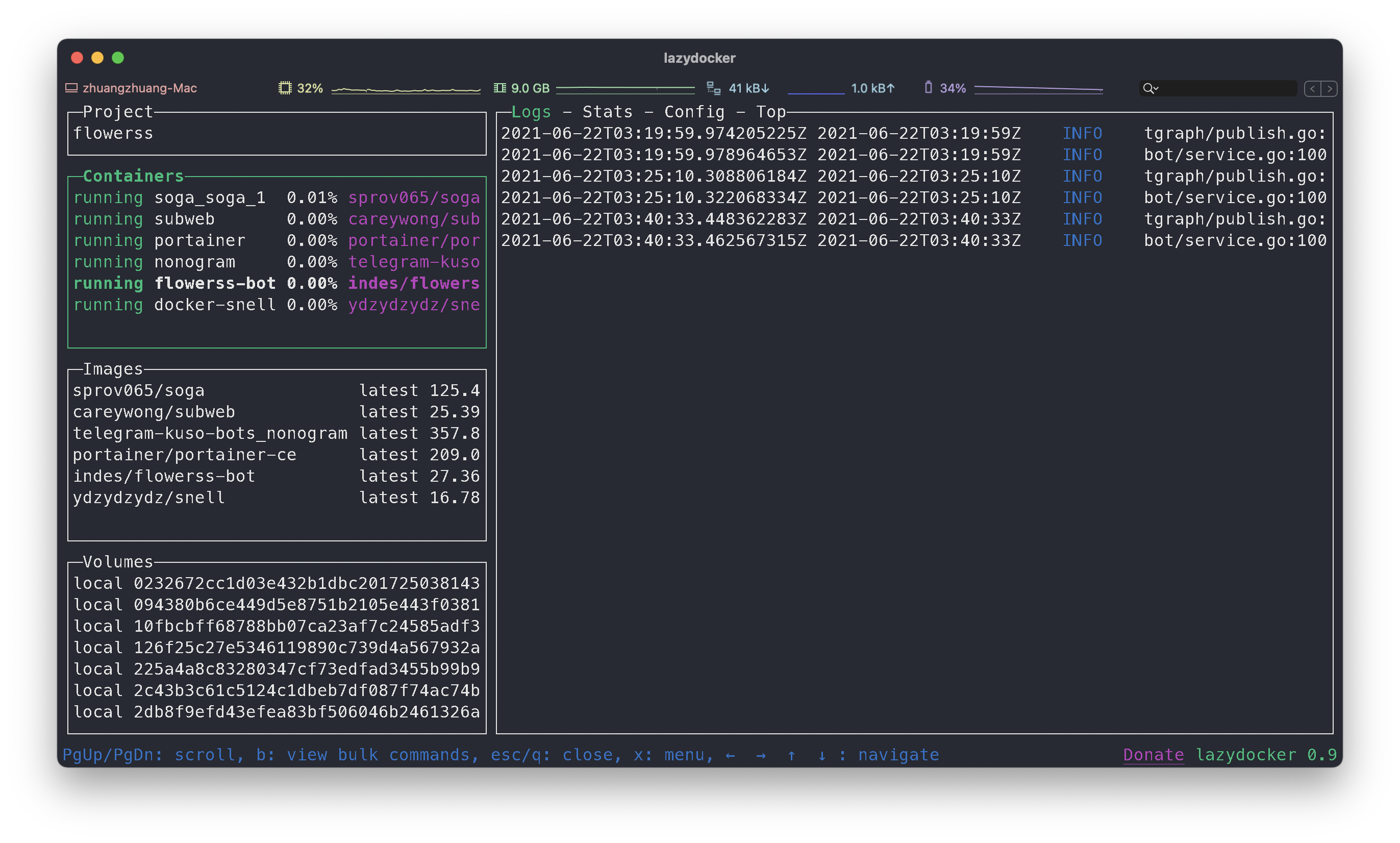
Task: Pick the volume starting with 225a4a8c8328
Action: coord(277,669)
